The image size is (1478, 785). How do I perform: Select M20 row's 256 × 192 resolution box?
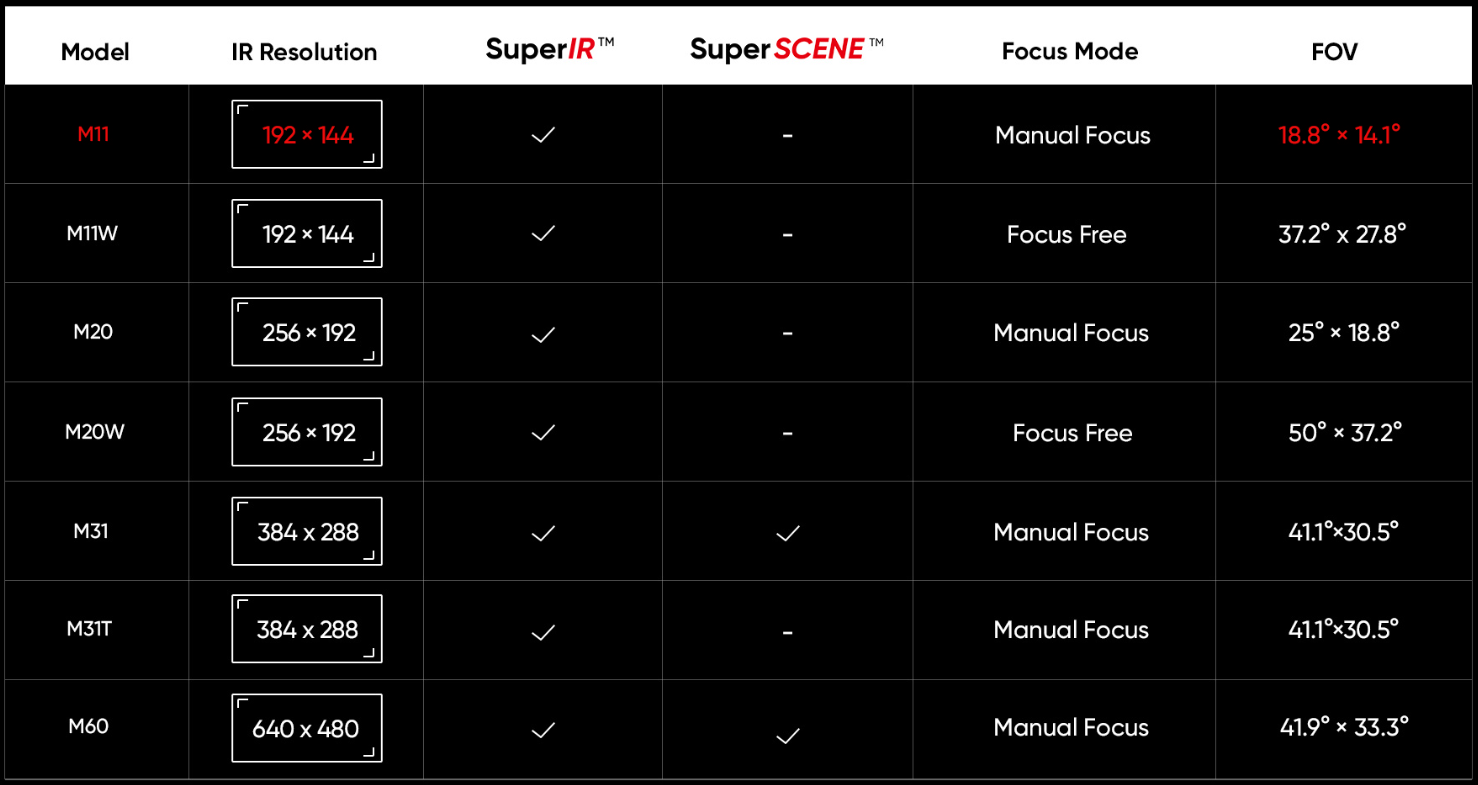307,332
